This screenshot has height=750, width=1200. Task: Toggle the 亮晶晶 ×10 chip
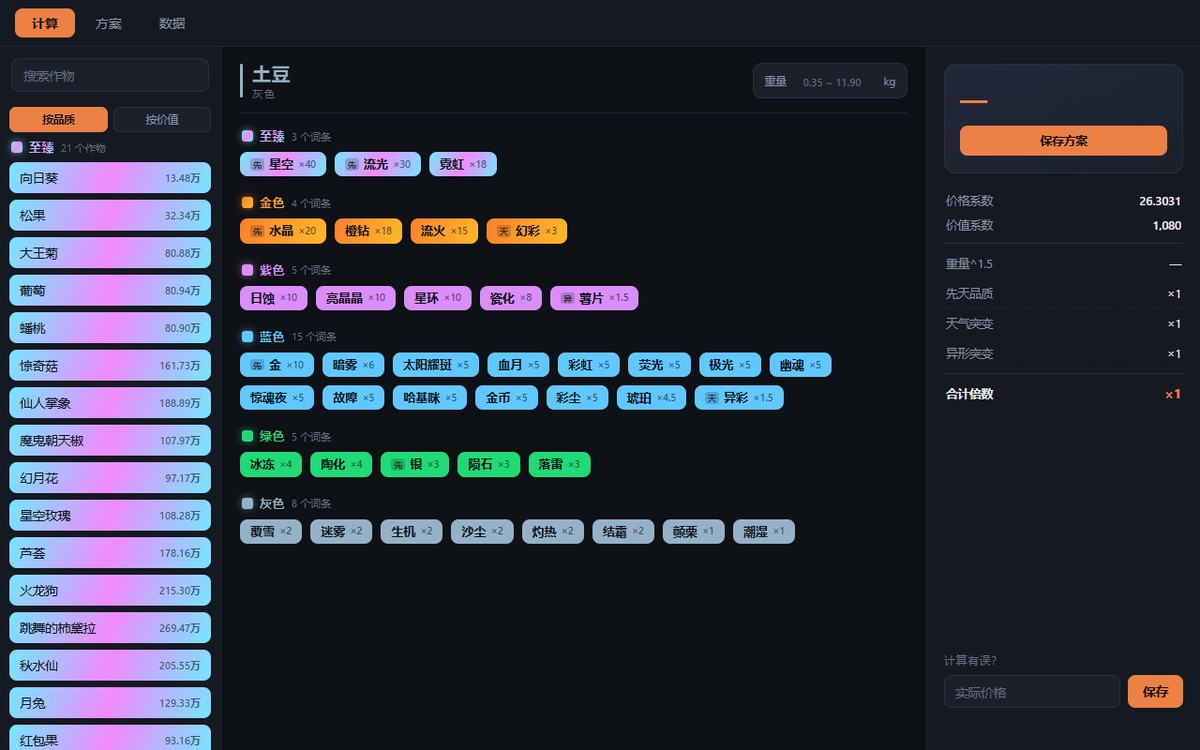356,298
